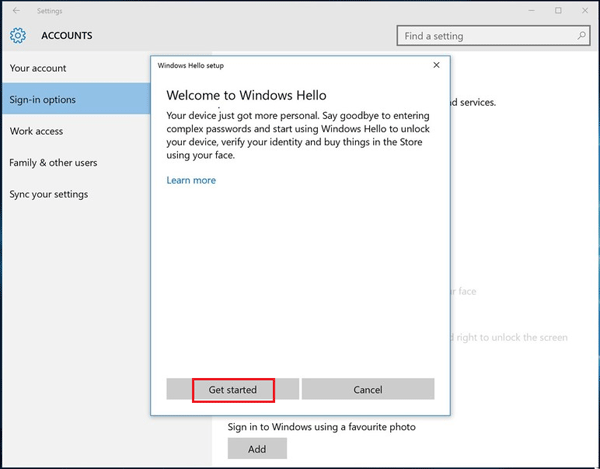Click the Welcome to Windows Hello heading
The height and width of the screenshot is (469, 600).
coord(246,95)
